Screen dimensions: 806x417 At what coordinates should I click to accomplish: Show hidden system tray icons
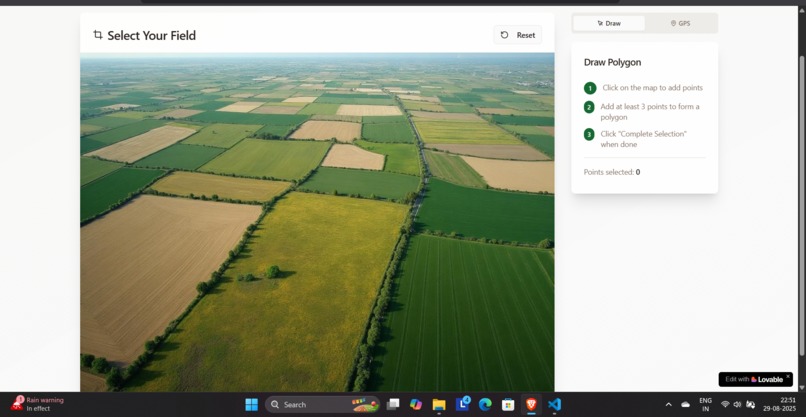(668, 405)
